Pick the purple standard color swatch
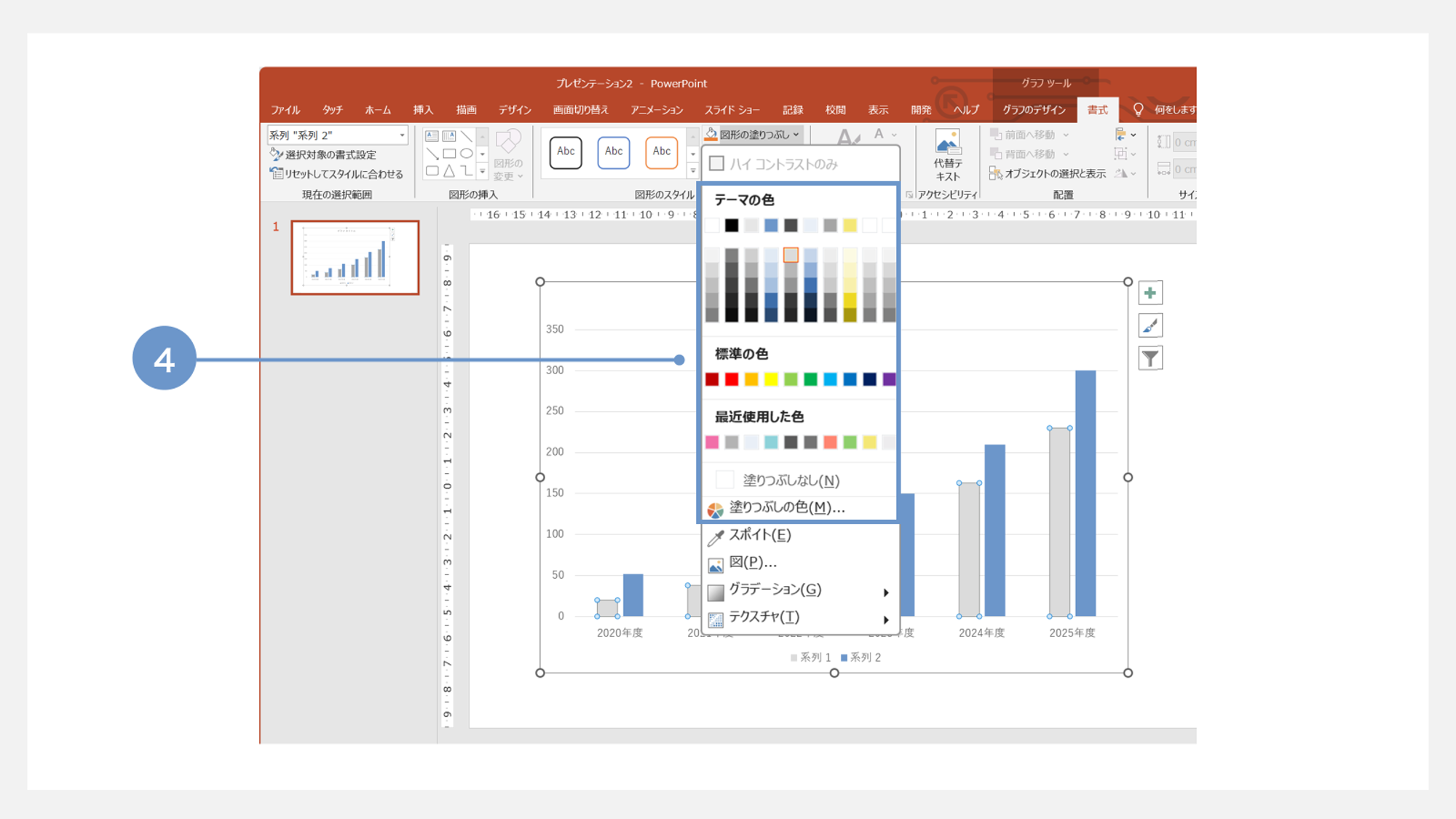 click(x=889, y=379)
